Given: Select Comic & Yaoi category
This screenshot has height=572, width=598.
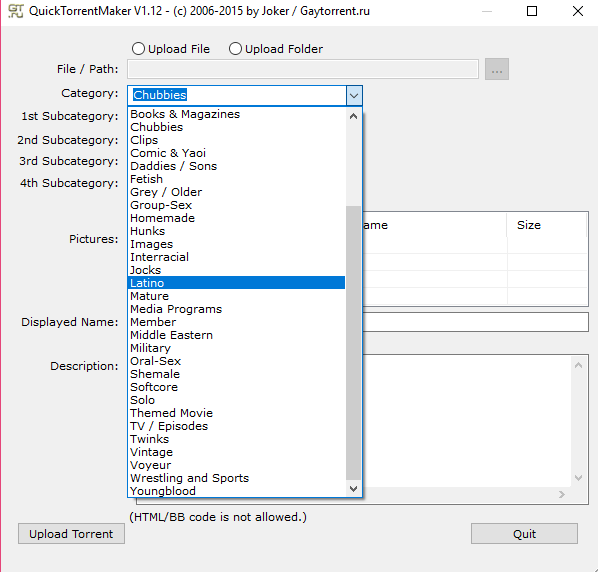Looking at the screenshot, I should pyautogui.click(x=236, y=153).
